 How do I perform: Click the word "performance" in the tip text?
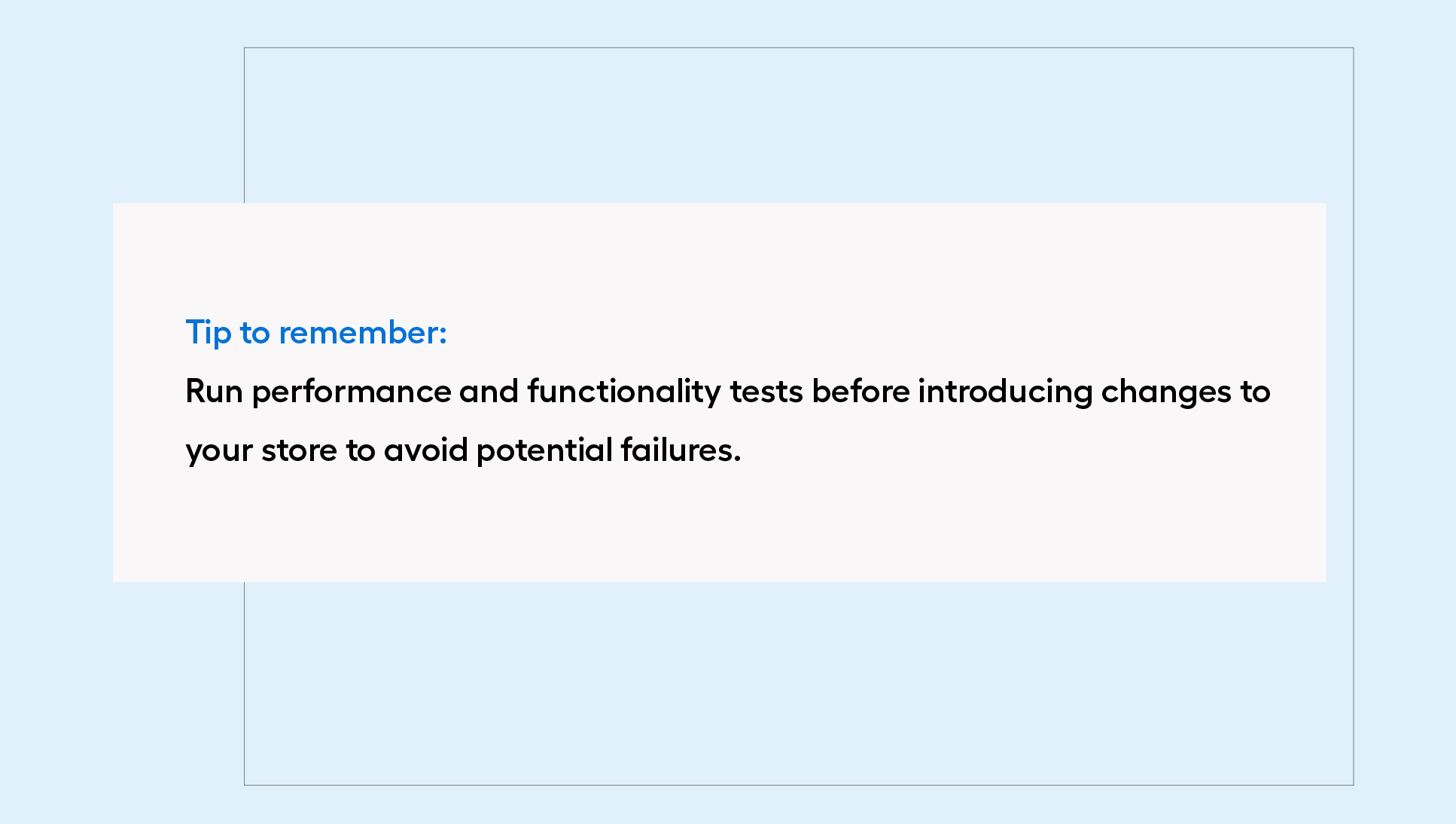[352, 393]
